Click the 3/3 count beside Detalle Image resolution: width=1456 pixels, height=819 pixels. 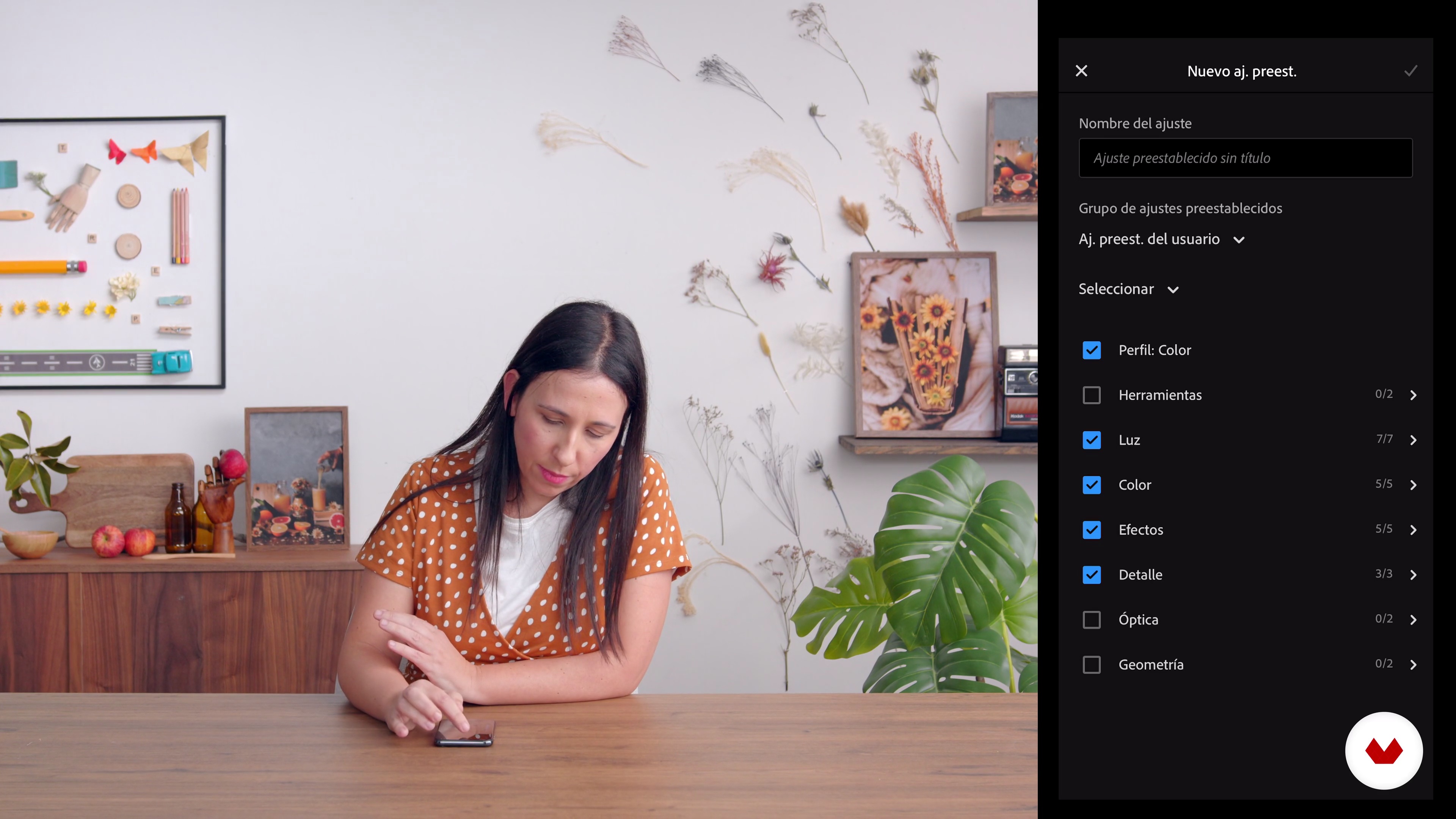[1384, 574]
